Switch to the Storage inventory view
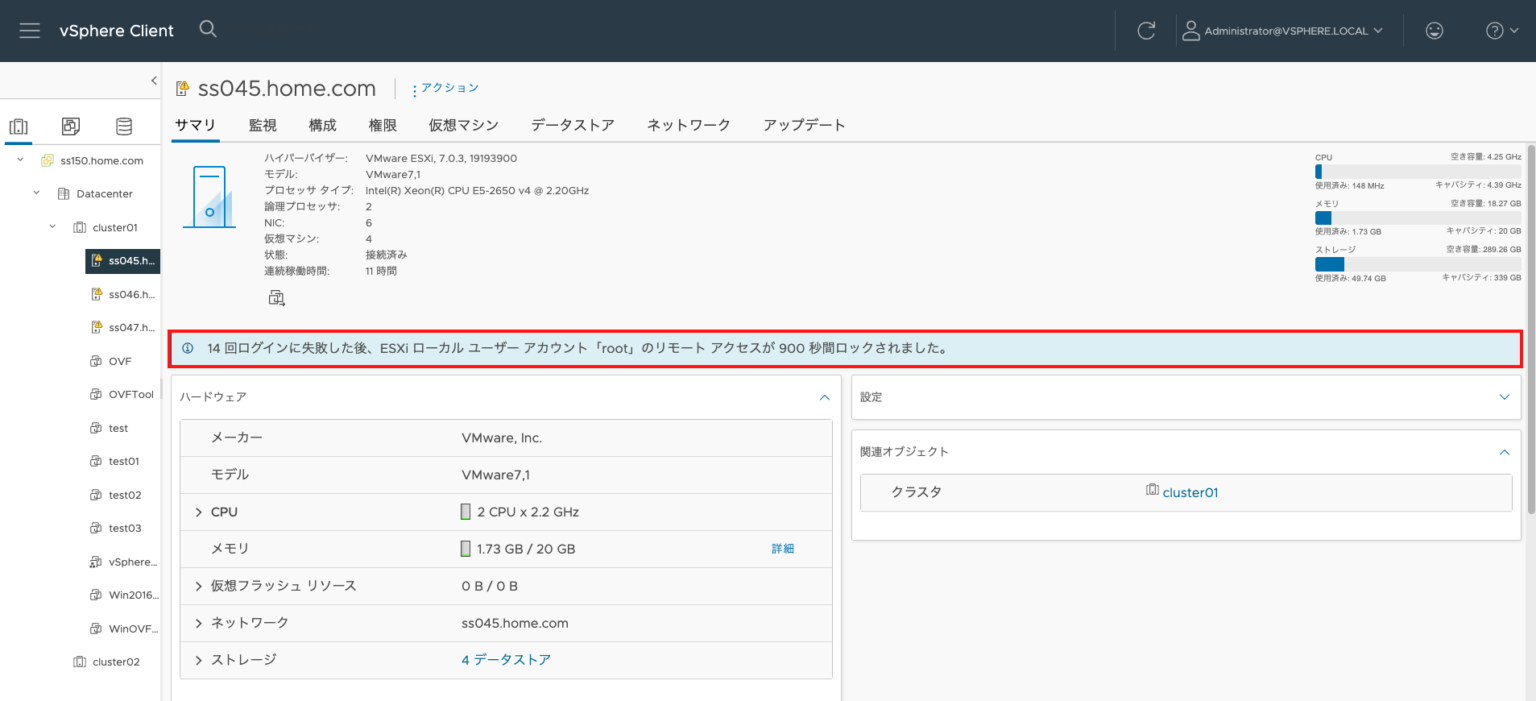 (x=123, y=127)
